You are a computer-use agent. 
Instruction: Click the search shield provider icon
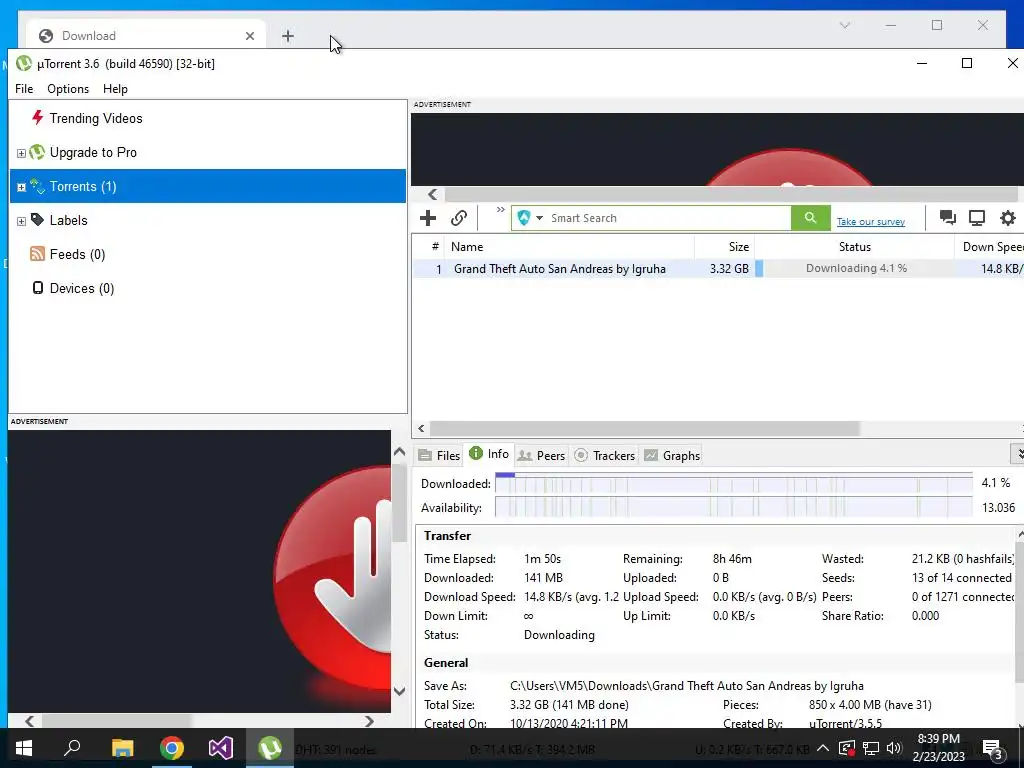tap(524, 218)
